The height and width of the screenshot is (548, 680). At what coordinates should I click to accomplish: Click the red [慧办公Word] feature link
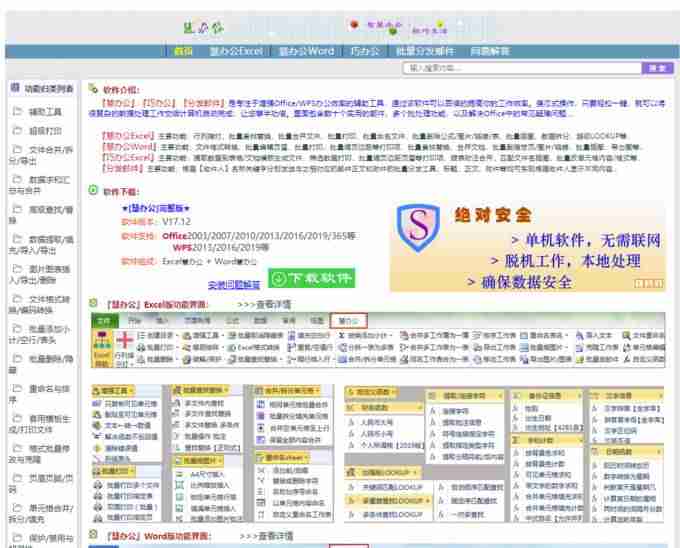pos(129,147)
